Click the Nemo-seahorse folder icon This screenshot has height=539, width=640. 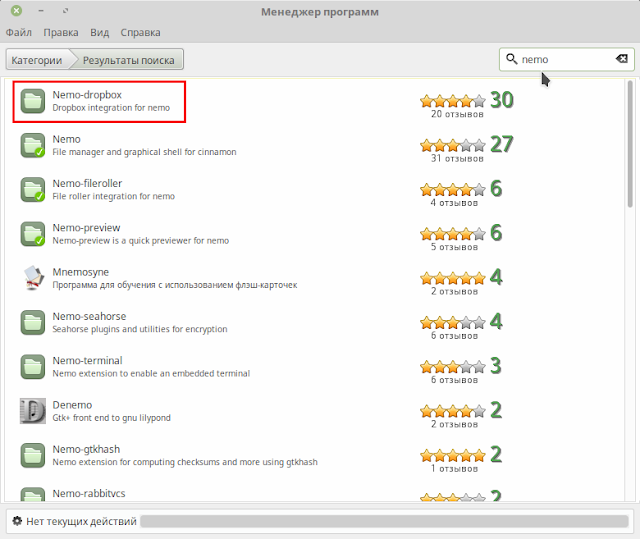tap(33, 322)
